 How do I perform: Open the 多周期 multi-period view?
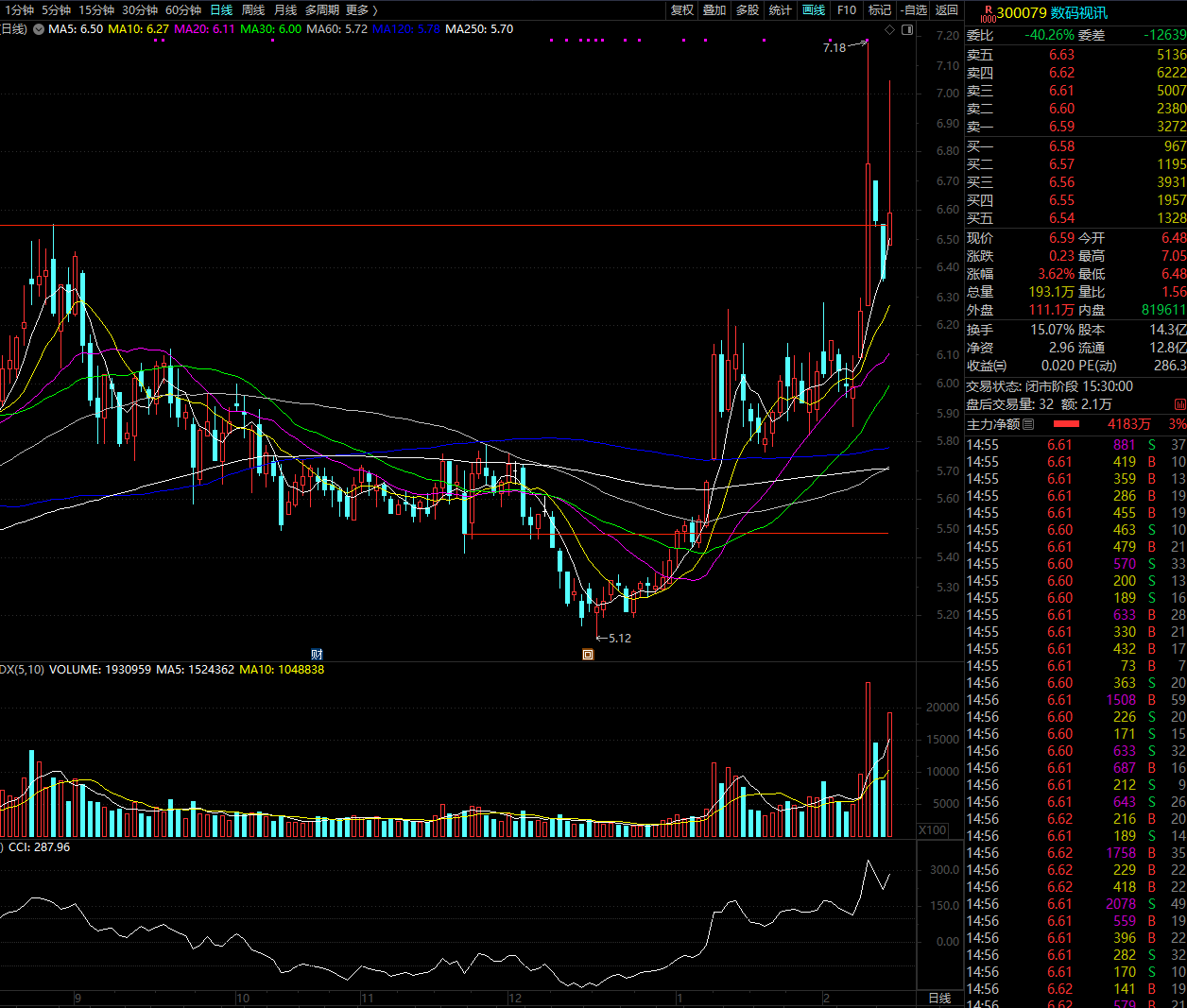[x=321, y=10]
